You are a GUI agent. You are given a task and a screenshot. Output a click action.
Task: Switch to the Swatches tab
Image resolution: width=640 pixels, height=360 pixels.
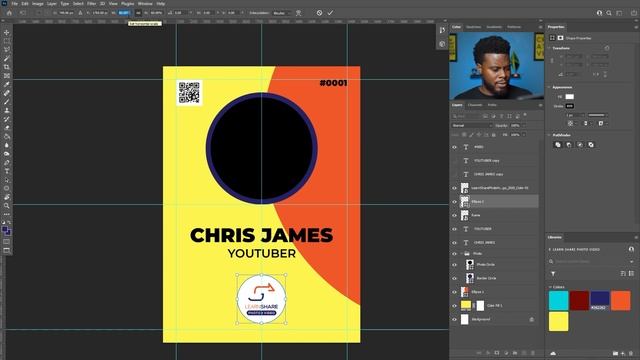[x=473, y=27]
